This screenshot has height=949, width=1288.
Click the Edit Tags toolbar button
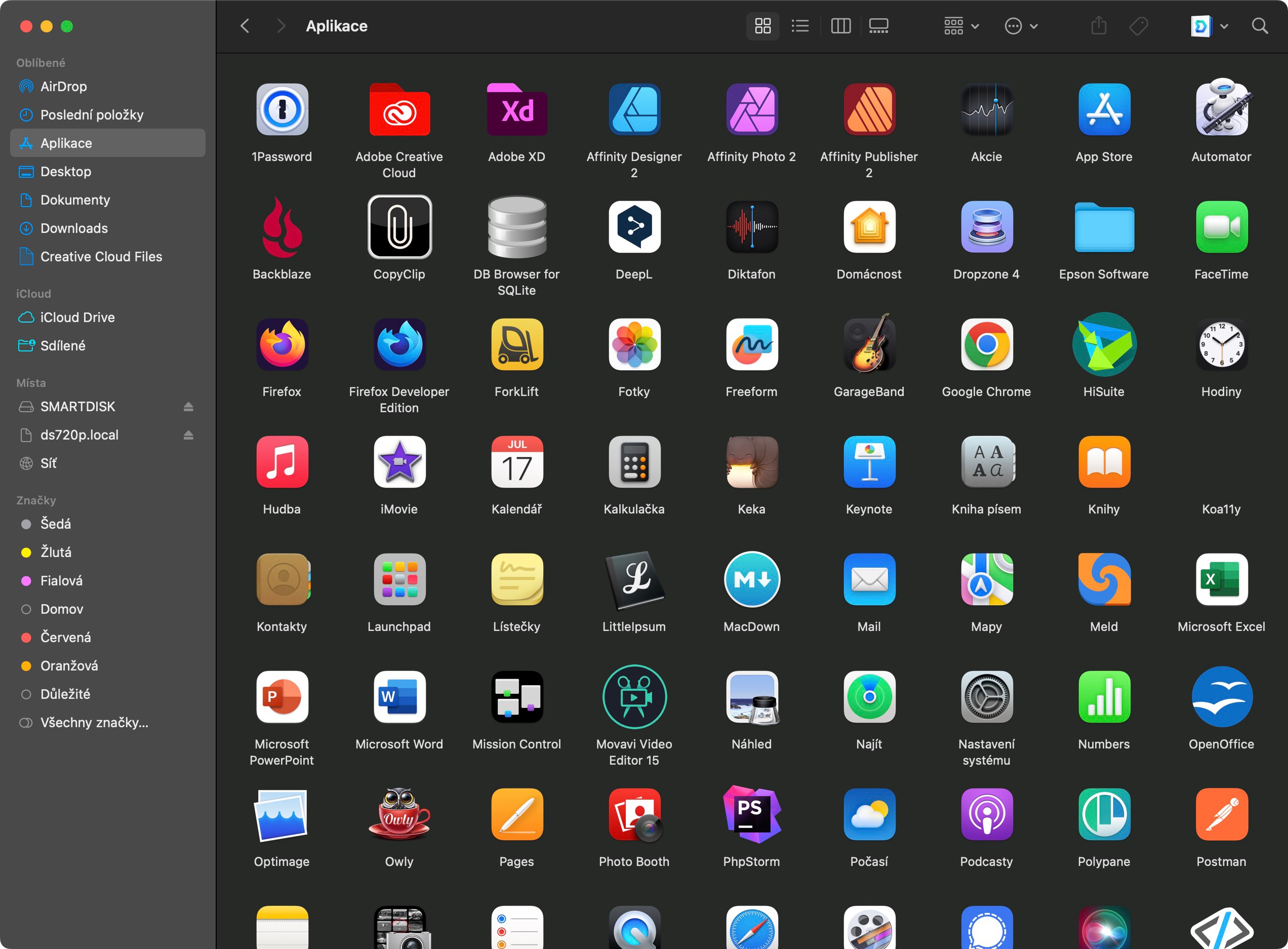(x=1138, y=26)
